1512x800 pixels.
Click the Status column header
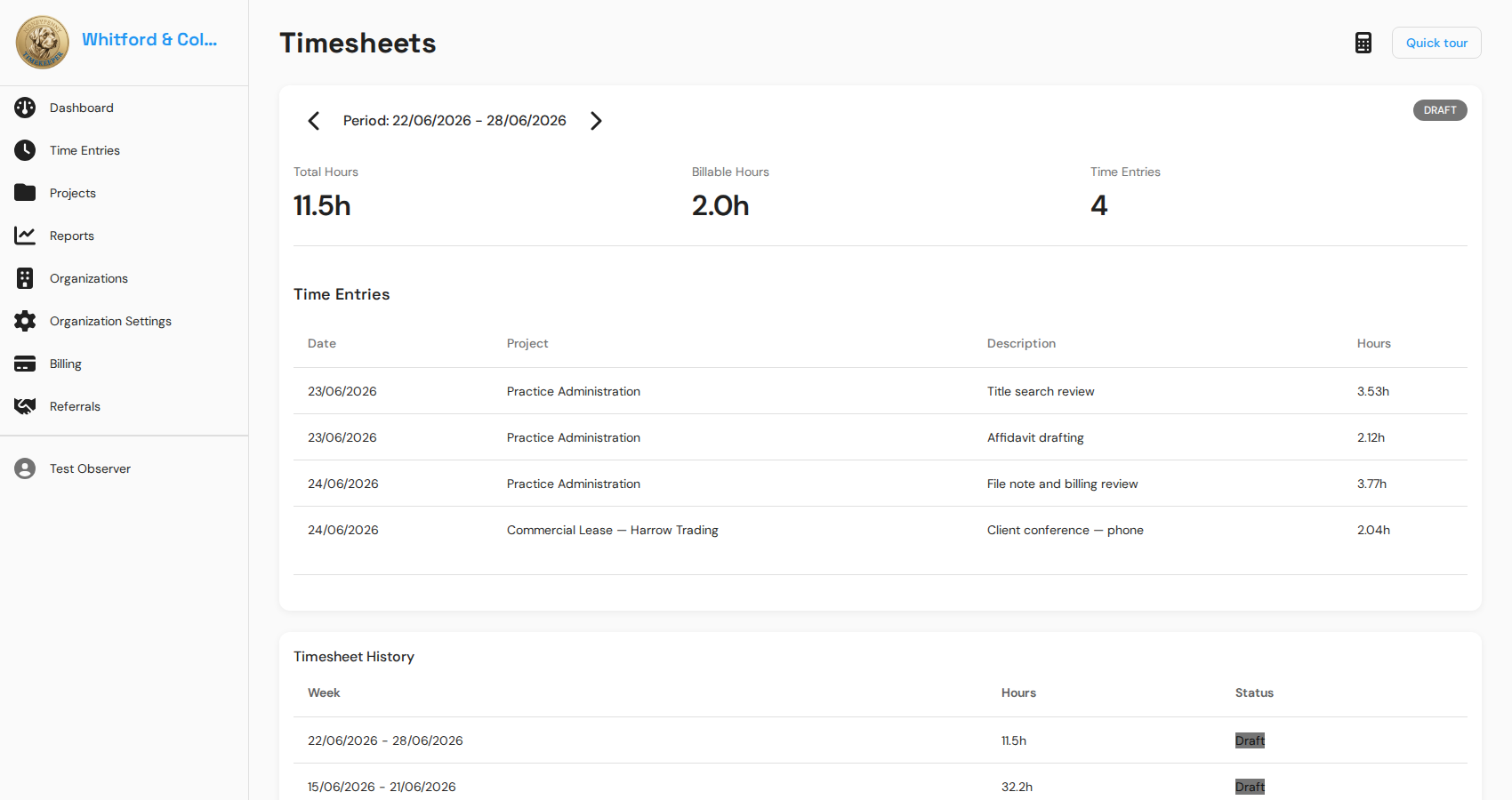tap(1254, 692)
